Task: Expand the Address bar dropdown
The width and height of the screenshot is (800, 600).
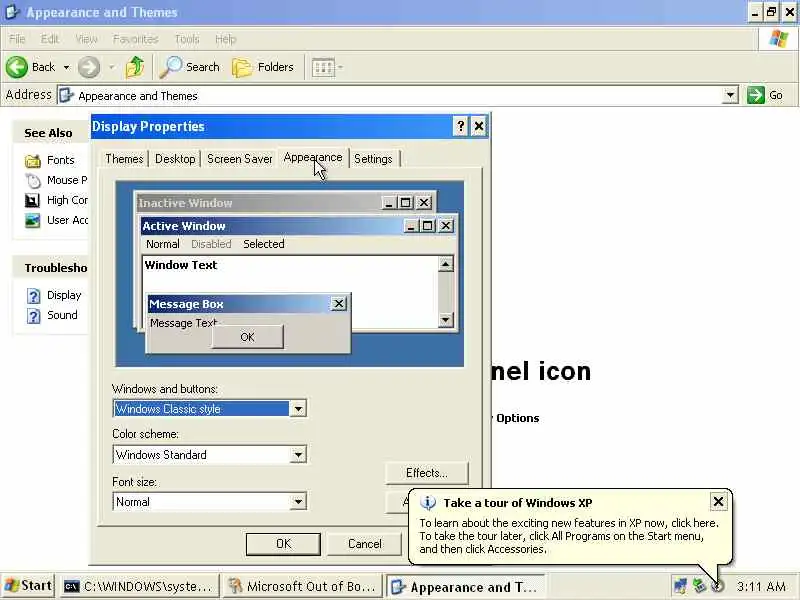Action: [x=730, y=95]
